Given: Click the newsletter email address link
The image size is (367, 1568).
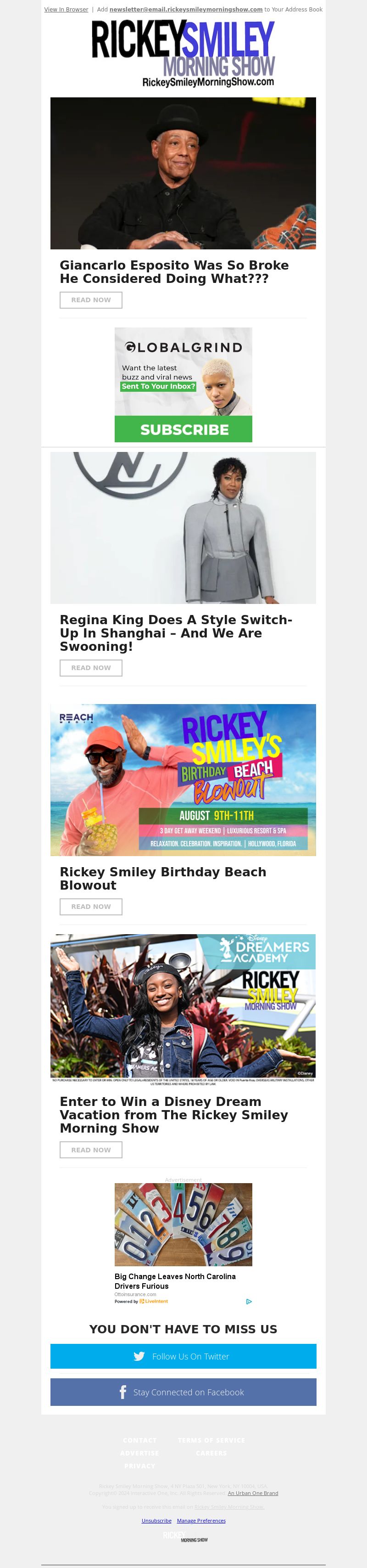Looking at the screenshot, I should 186,9.
